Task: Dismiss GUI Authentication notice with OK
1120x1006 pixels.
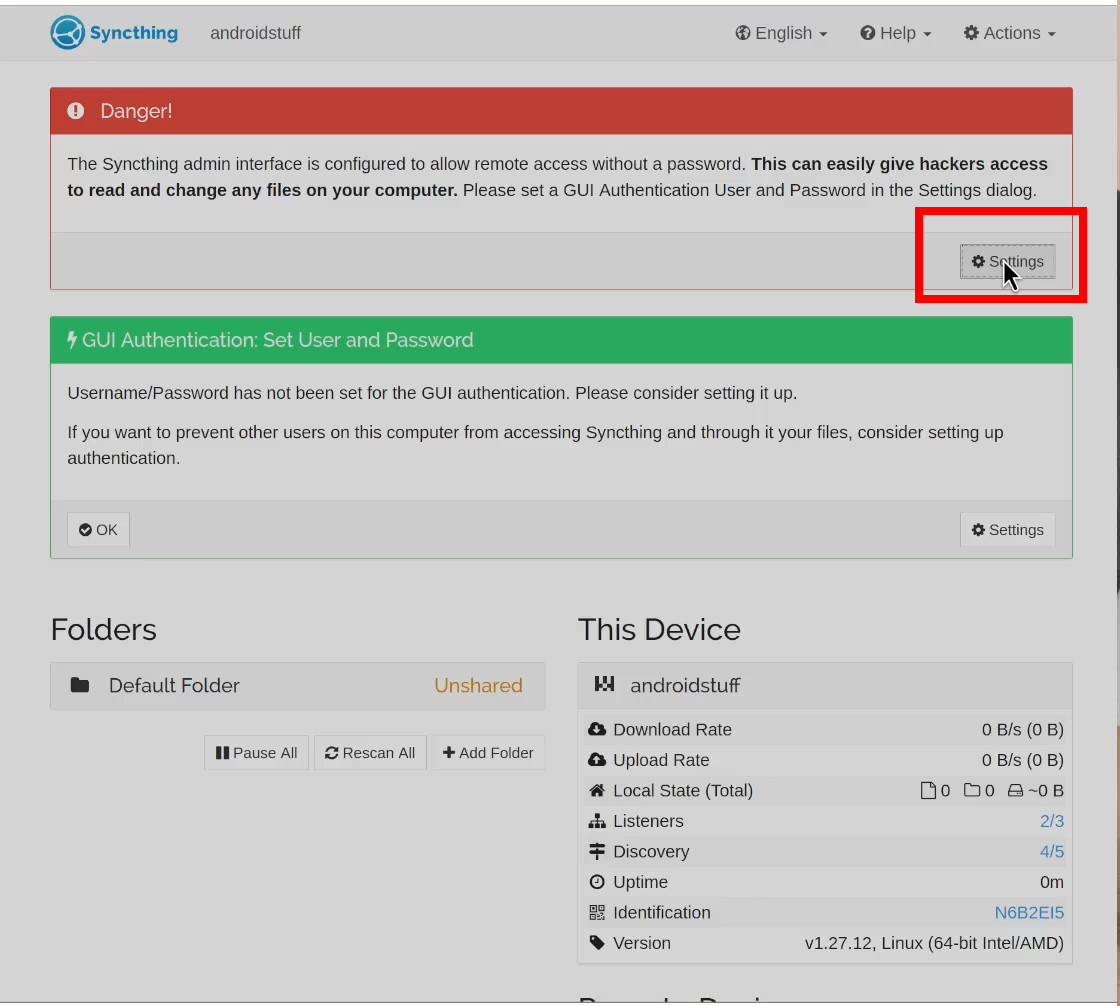Action: coord(99,529)
